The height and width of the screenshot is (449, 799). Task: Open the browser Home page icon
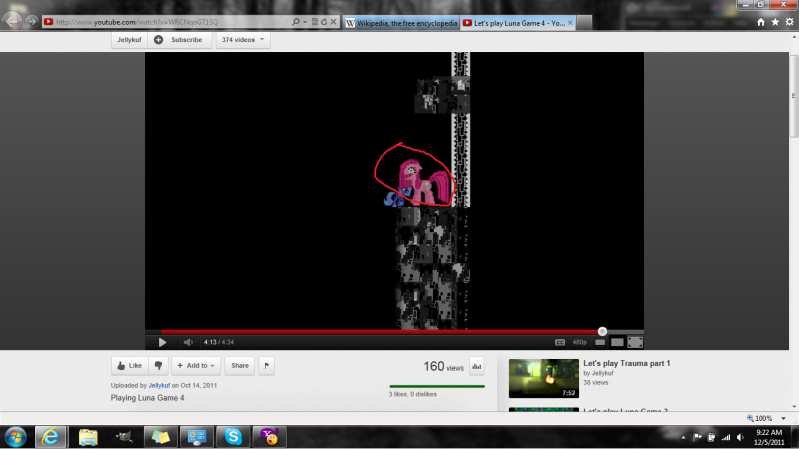(x=761, y=22)
